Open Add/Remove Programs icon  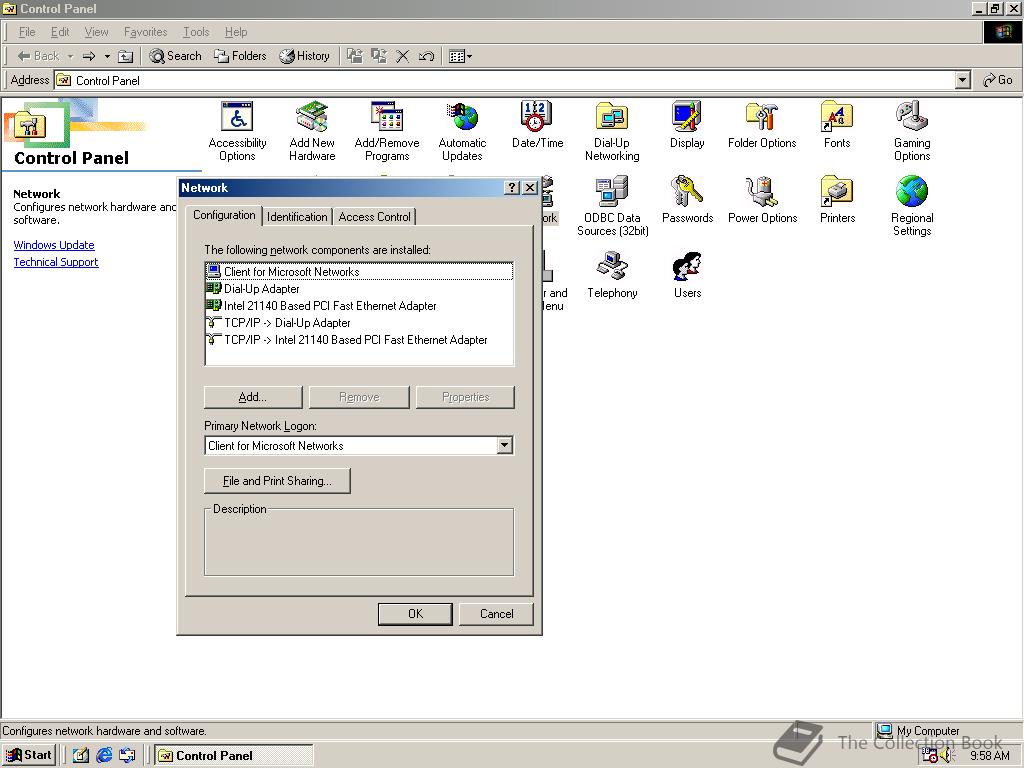387,131
